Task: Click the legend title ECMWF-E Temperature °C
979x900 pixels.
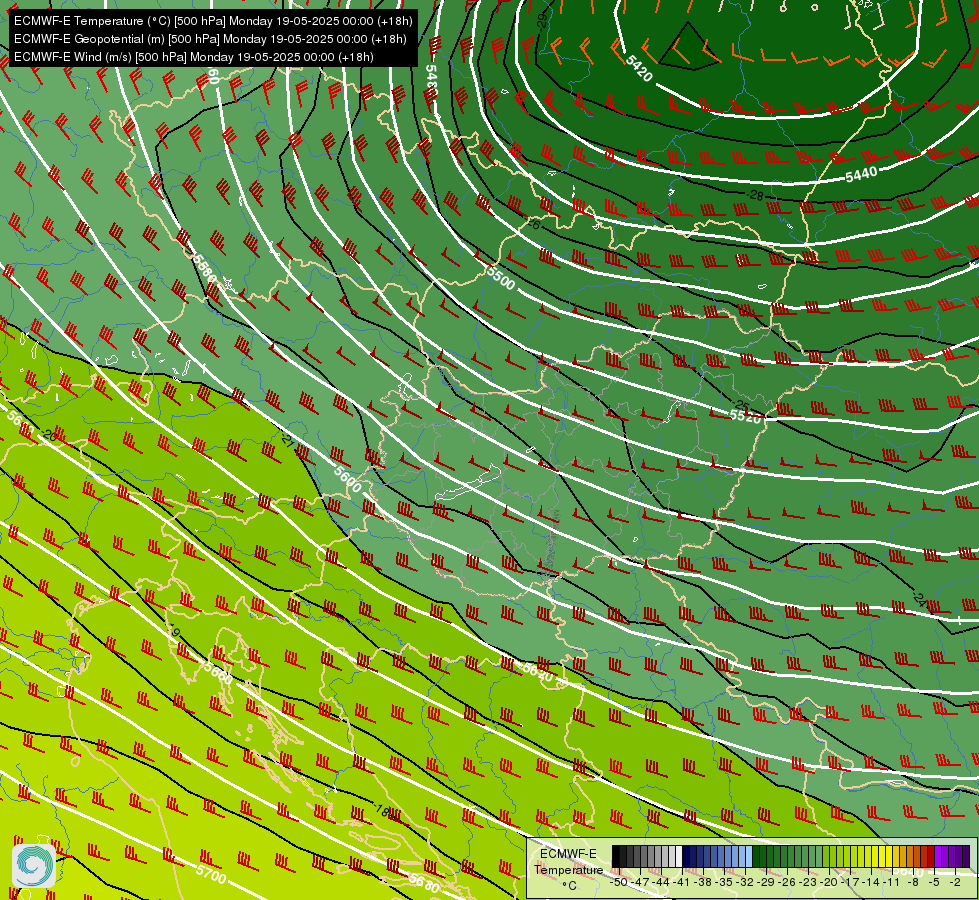Action: click(568, 869)
